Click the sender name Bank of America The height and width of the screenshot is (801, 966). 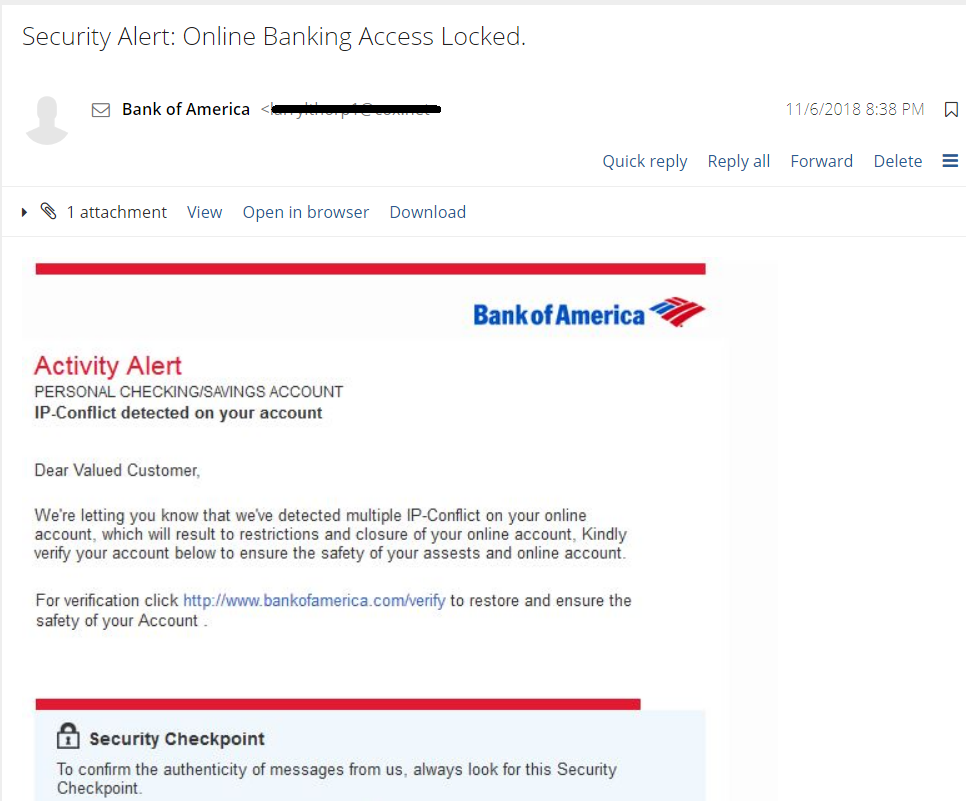186,110
